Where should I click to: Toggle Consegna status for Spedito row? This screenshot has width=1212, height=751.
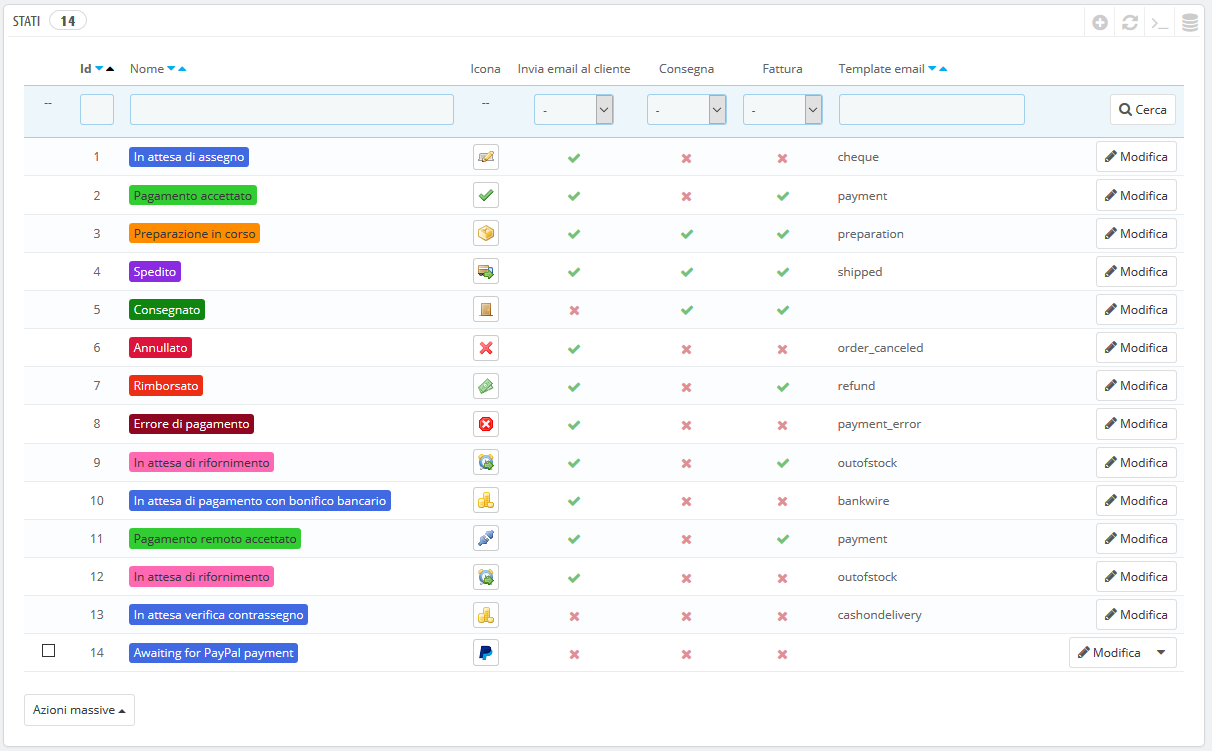click(686, 272)
